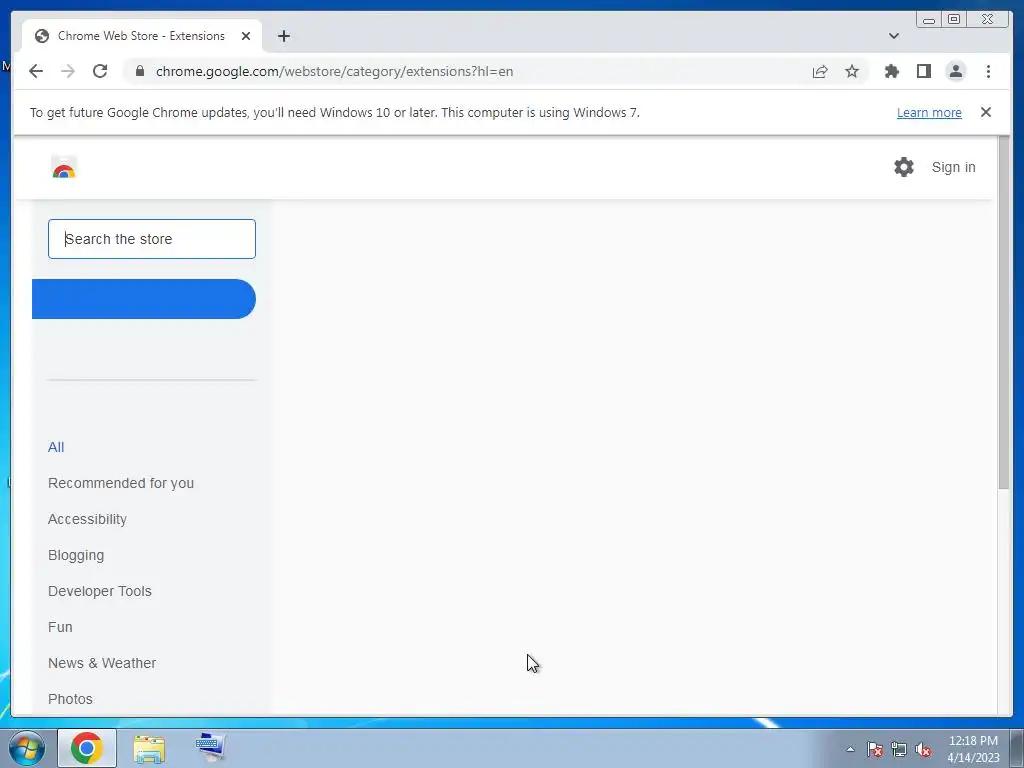Open the clock showing 12:18 PM
This screenshot has width=1024, height=768.
click(x=973, y=749)
